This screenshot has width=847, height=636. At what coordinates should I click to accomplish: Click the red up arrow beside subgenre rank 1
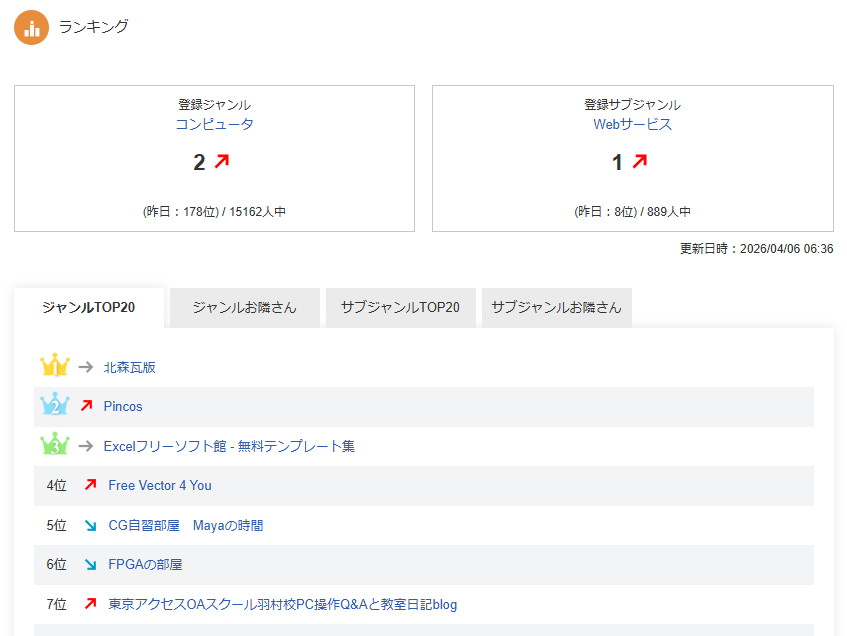[640, 161]
